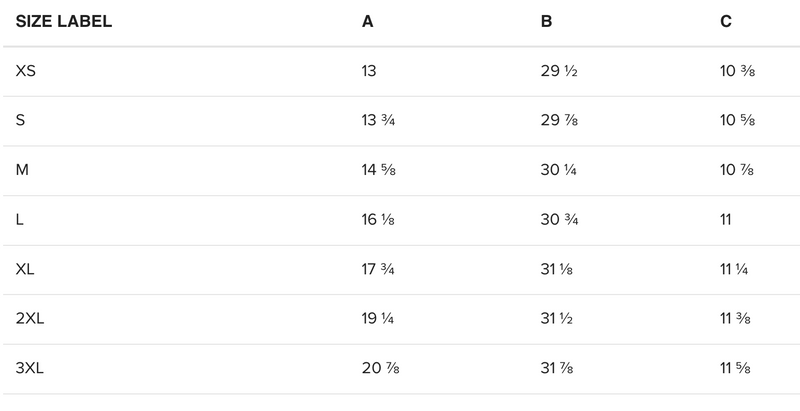Click the column B header
Screen dimensions: 800x411
tap(546, 22)
